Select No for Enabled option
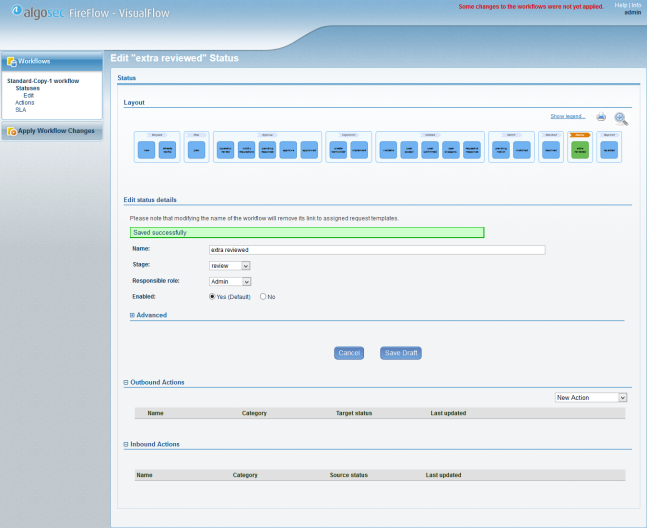The width and height of the screenshot is (647, 528). click(x=263, y=297)
